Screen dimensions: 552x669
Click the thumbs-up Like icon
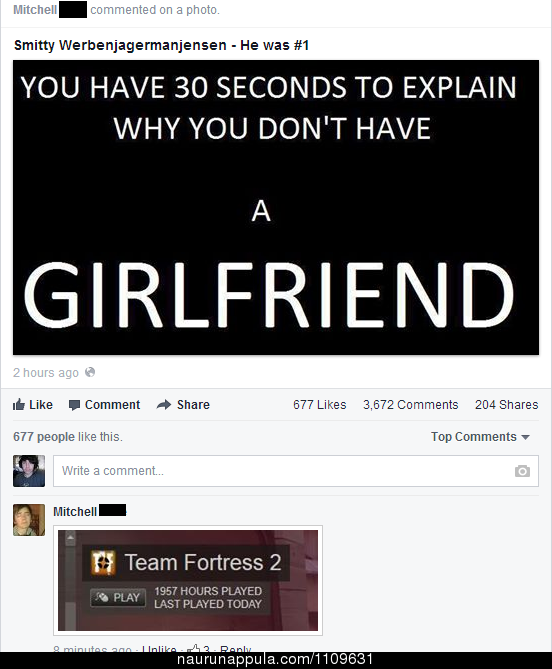tap(19, 404)
